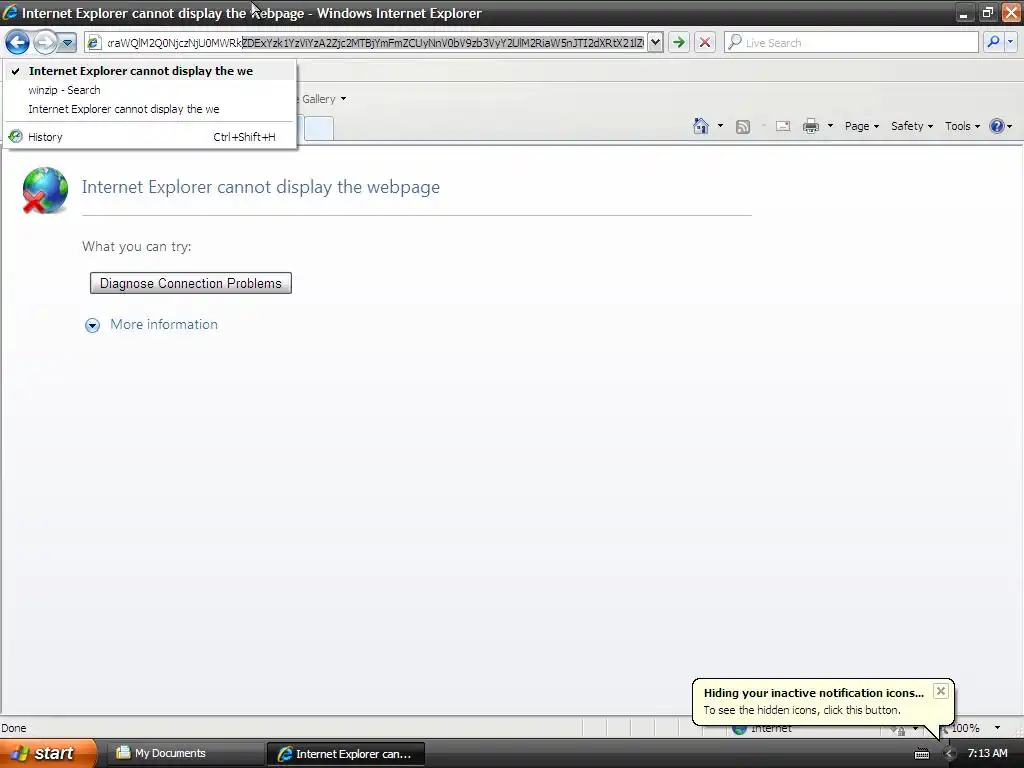Click the RSS Feeds icon

(743, 127)
